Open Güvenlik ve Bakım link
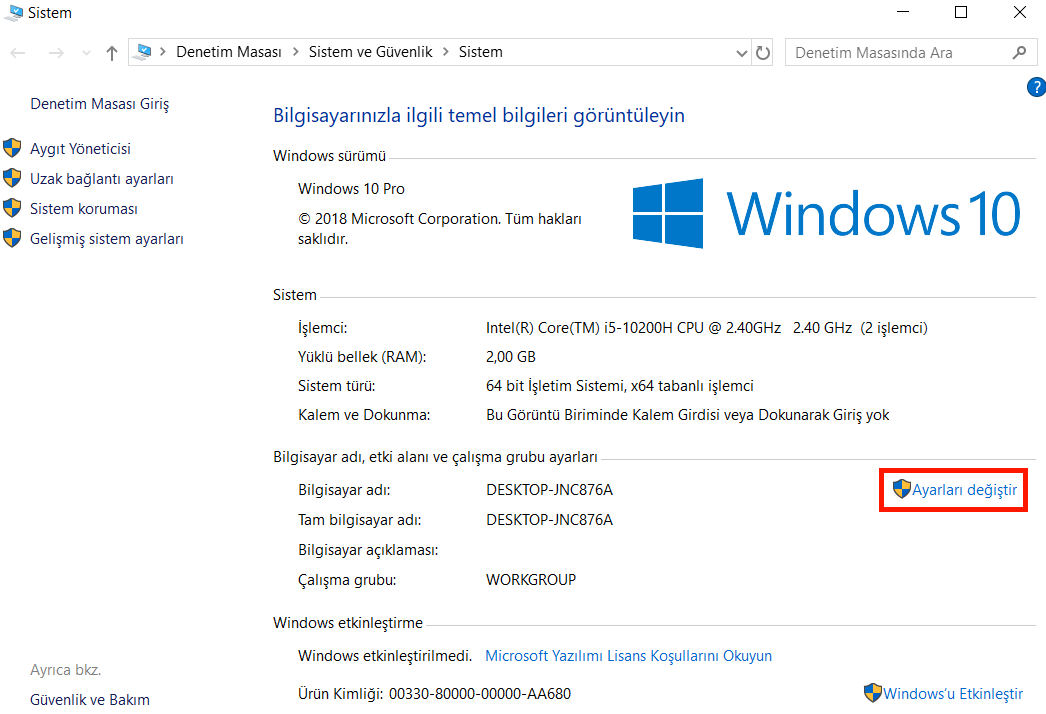 89,700
